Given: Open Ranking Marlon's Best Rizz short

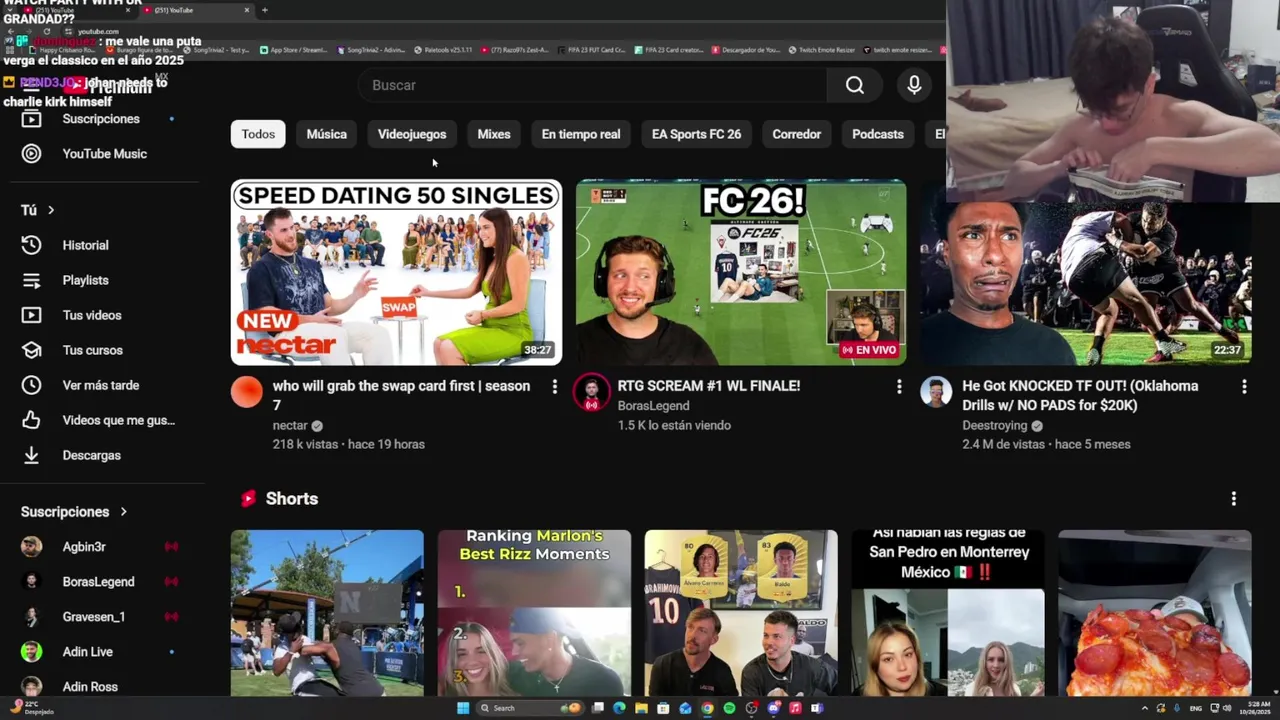Looking at the screenshot, I should click(534, 612).
